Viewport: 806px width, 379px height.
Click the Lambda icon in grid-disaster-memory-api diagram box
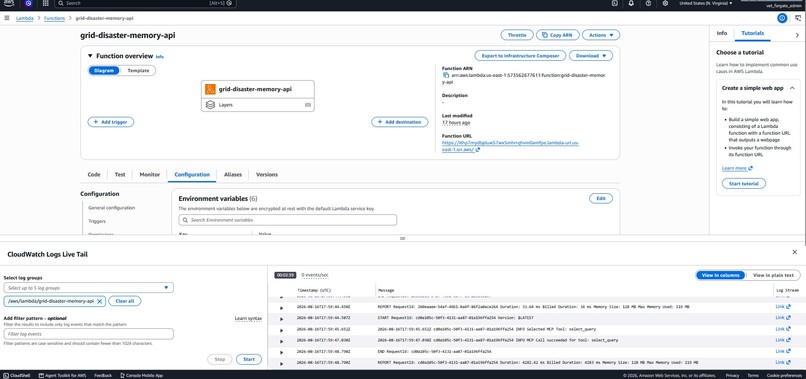(210, 89)
